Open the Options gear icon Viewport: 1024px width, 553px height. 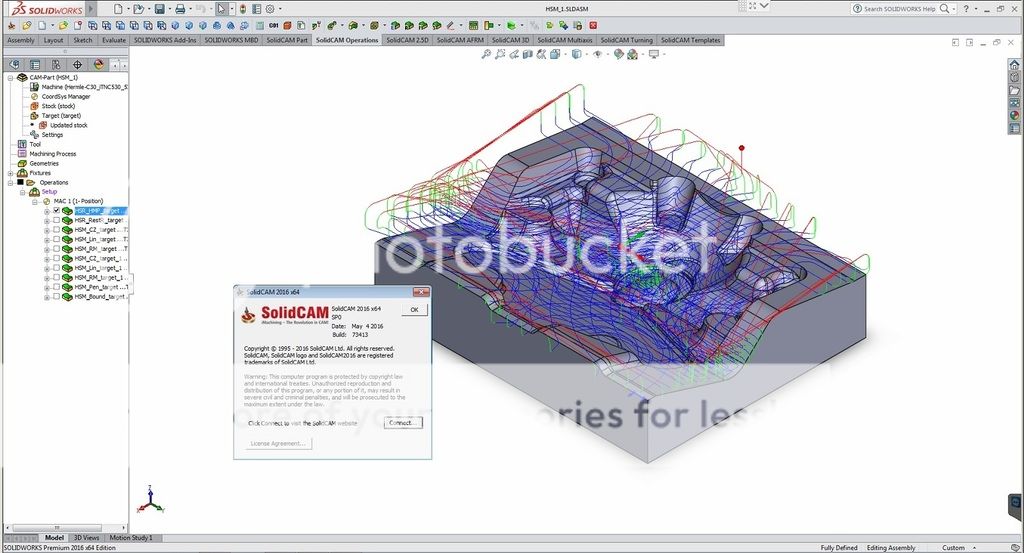[x=270, y=9]
